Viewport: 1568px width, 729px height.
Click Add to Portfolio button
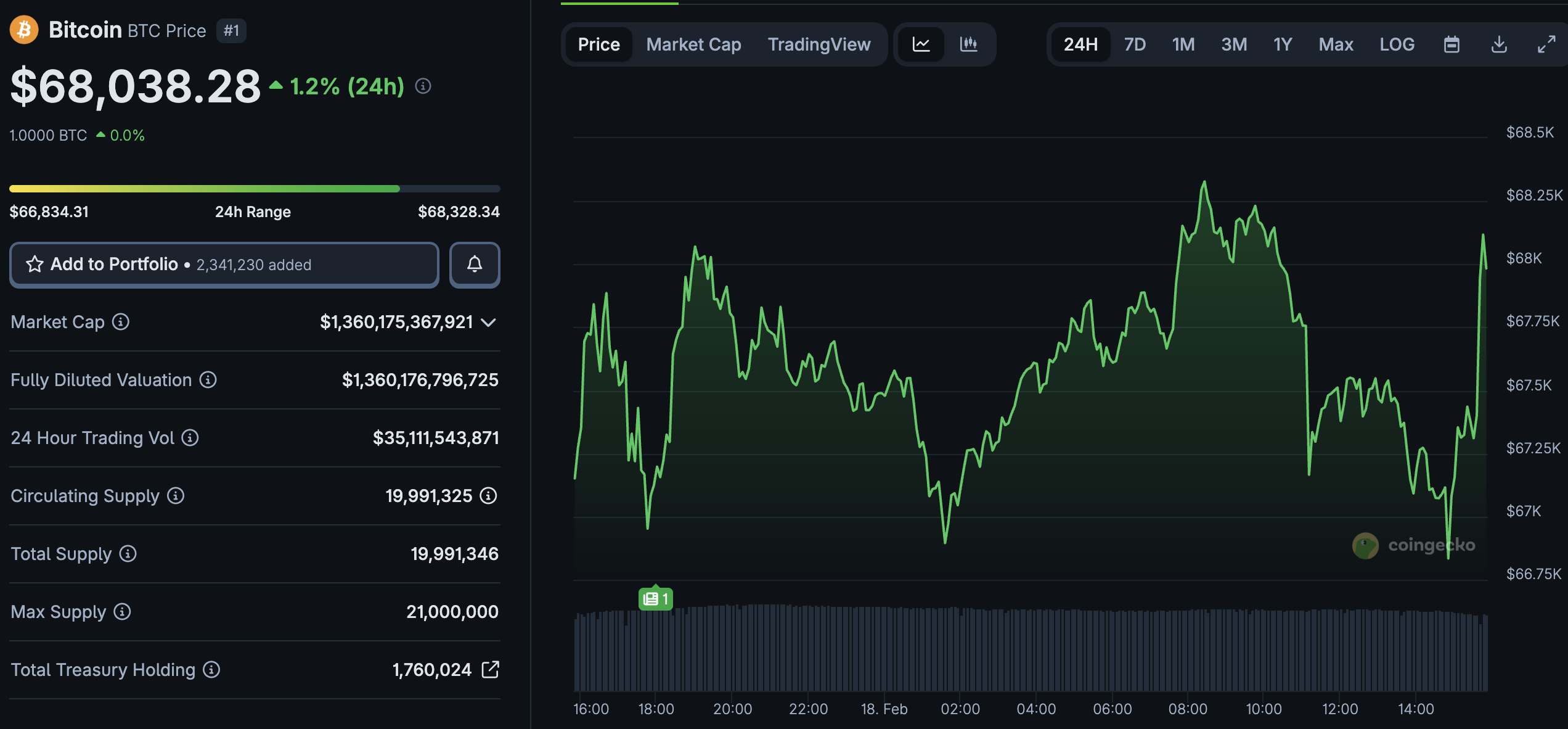pos(224,265)
